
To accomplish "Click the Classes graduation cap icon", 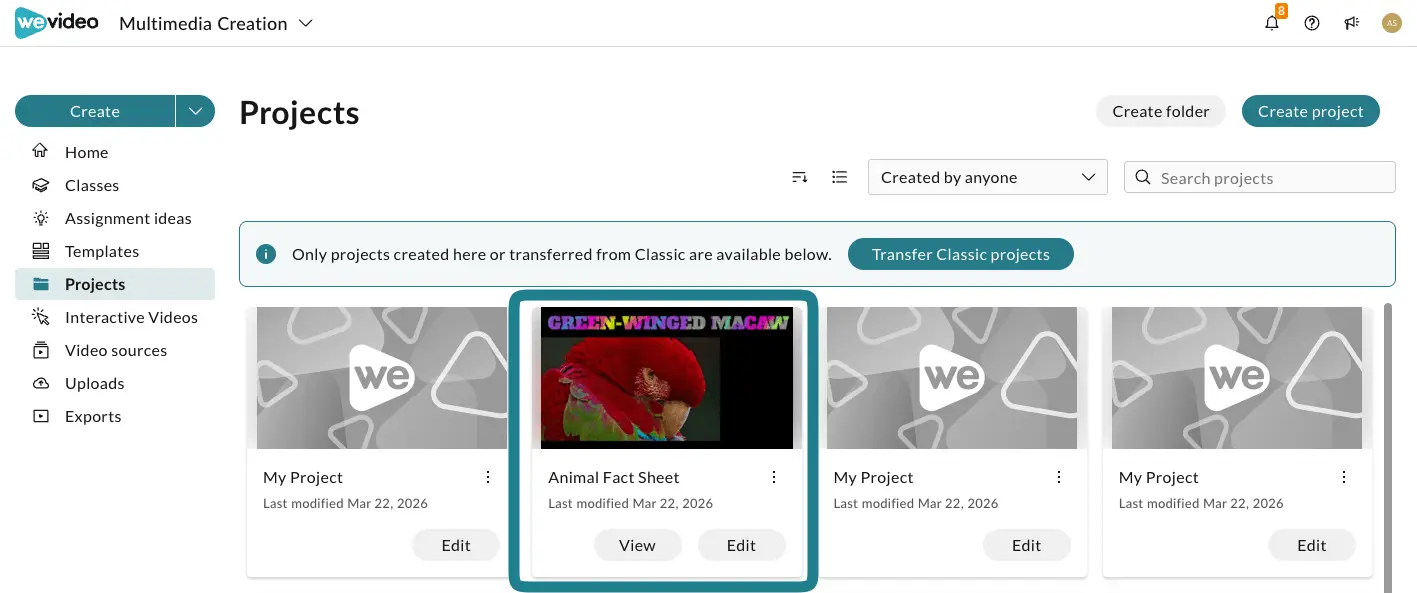I will [40, 185].
